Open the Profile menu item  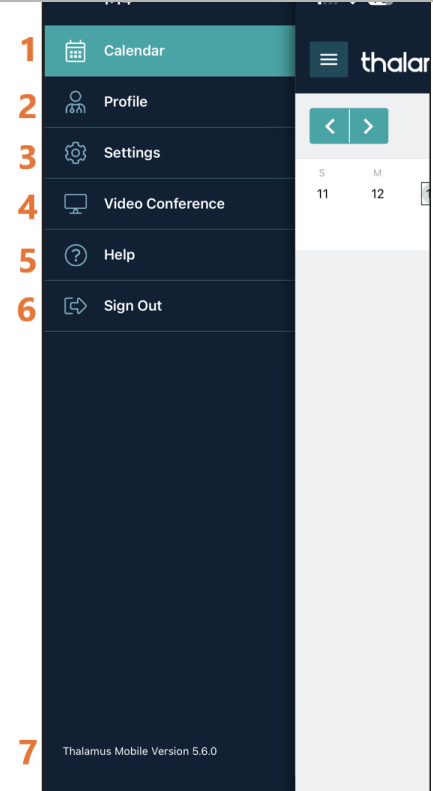tap(170, 102)
